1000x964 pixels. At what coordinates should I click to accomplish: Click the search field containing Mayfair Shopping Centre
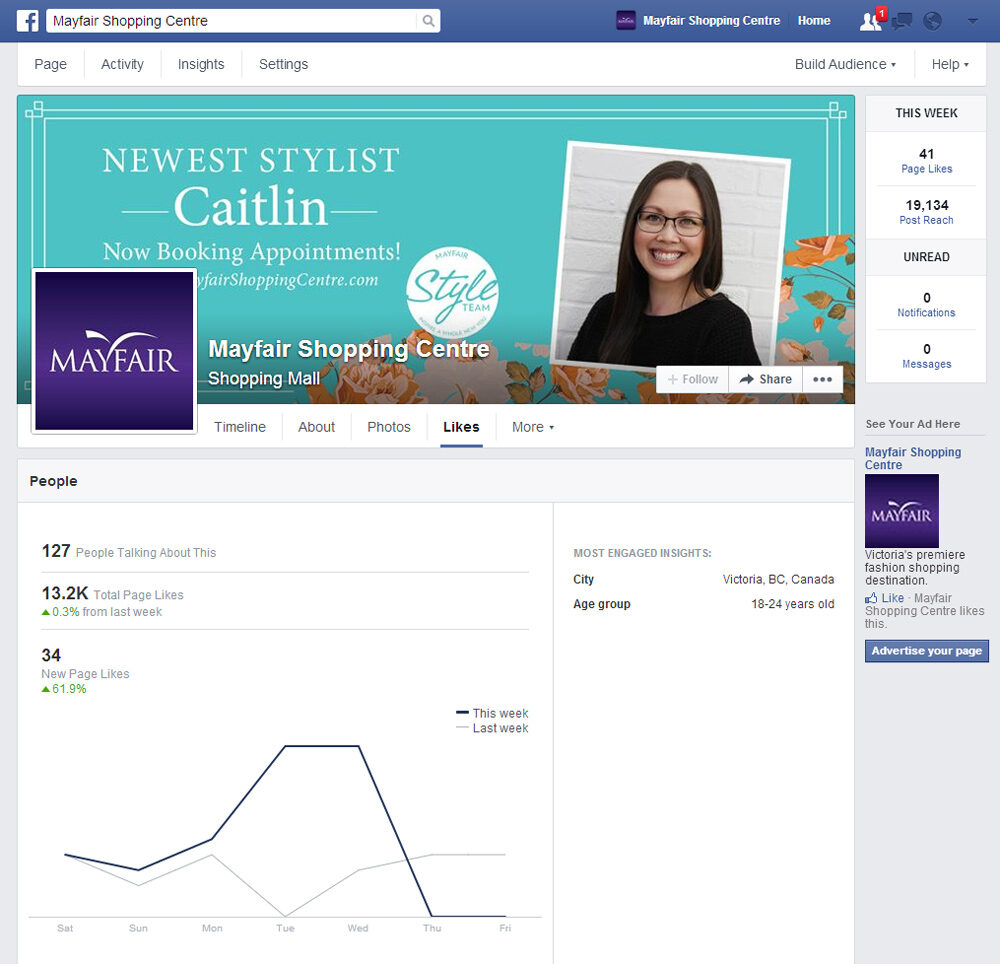click(x=233, y=21)
